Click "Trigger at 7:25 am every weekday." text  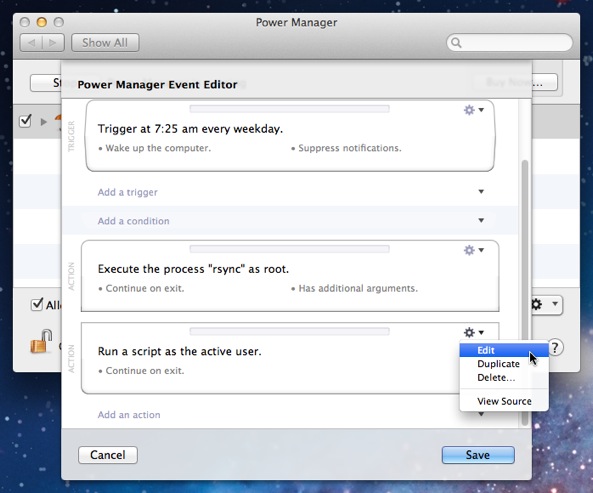[x=190, y=129]
